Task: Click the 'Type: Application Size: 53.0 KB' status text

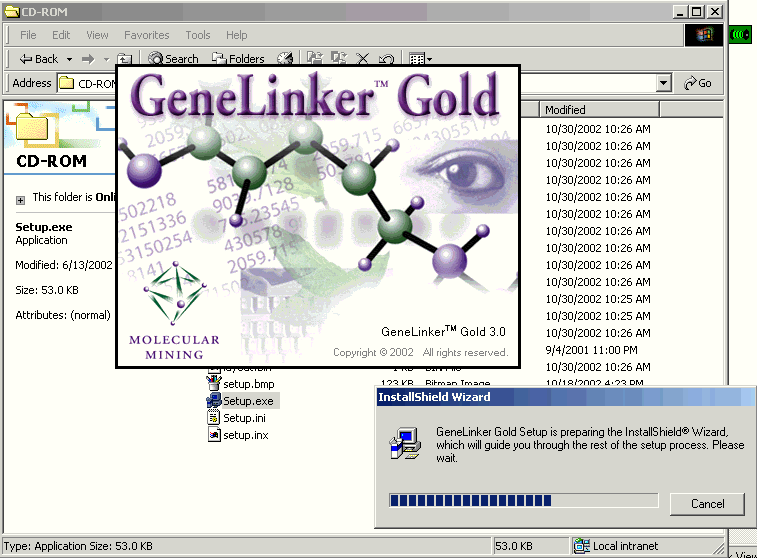Action: tap(78, 546)
